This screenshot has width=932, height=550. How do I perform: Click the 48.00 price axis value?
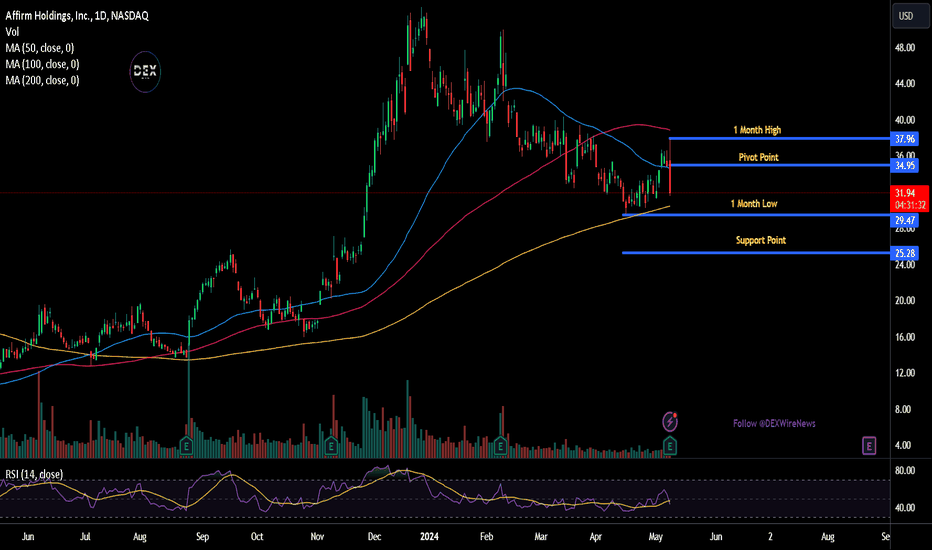tap(905, 48)
